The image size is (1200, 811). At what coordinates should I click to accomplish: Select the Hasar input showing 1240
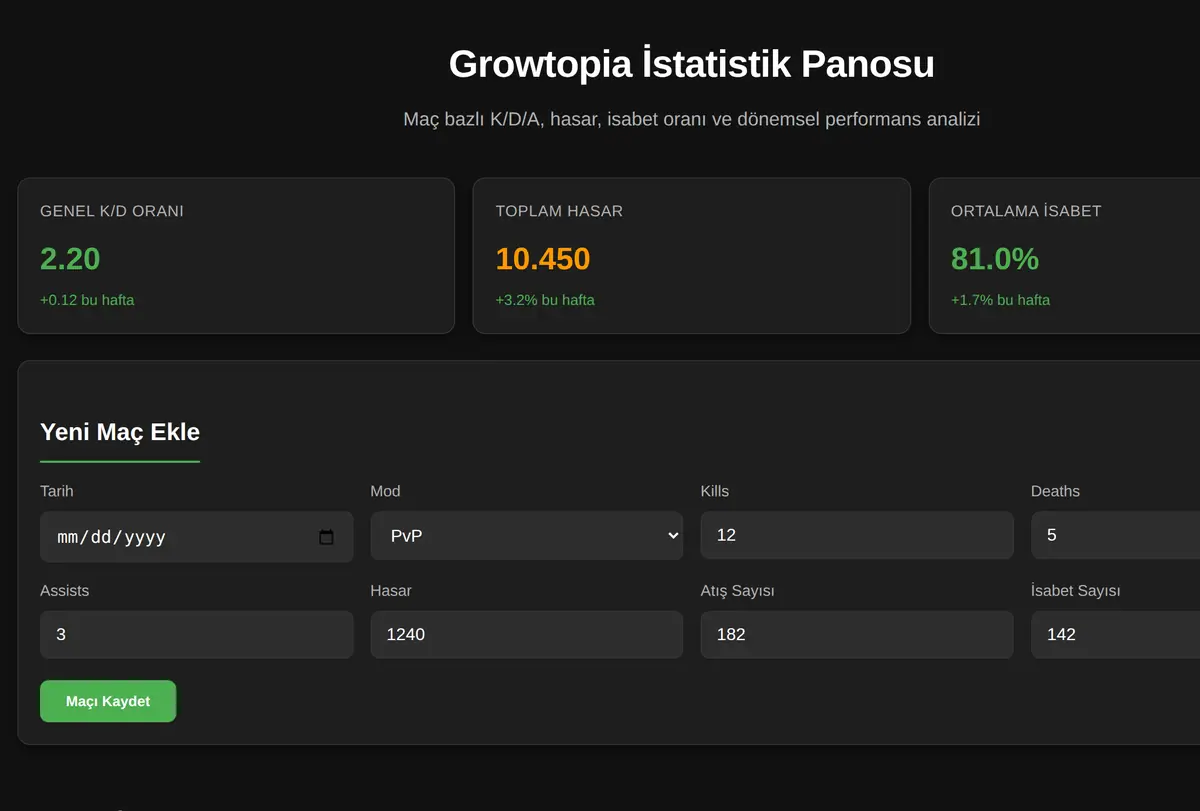tap(527, 634)
